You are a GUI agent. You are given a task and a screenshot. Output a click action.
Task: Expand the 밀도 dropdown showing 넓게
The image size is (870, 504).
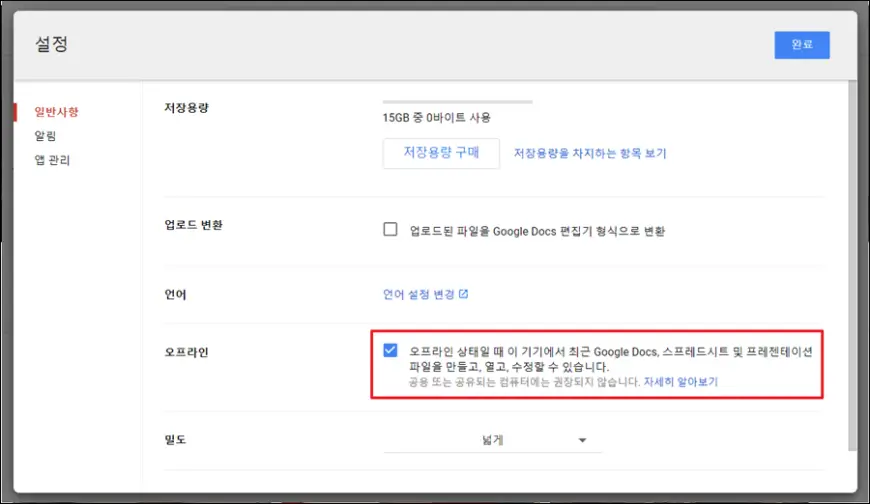coord(492,440)
